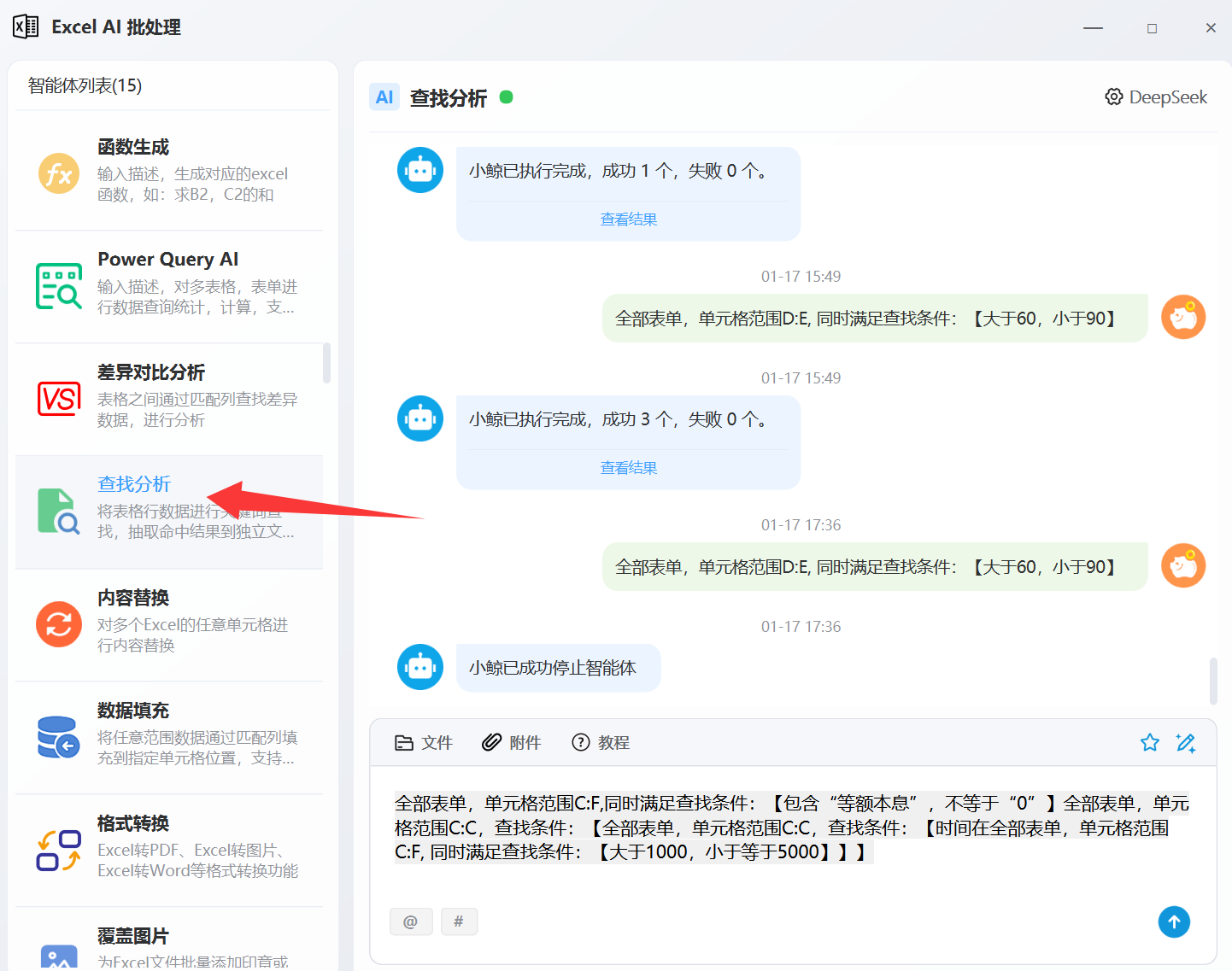Click robot avatar beside 已成功停止智能体
Image resolution: width=1232 pixels, height=971 pixels.
[420, 667]
